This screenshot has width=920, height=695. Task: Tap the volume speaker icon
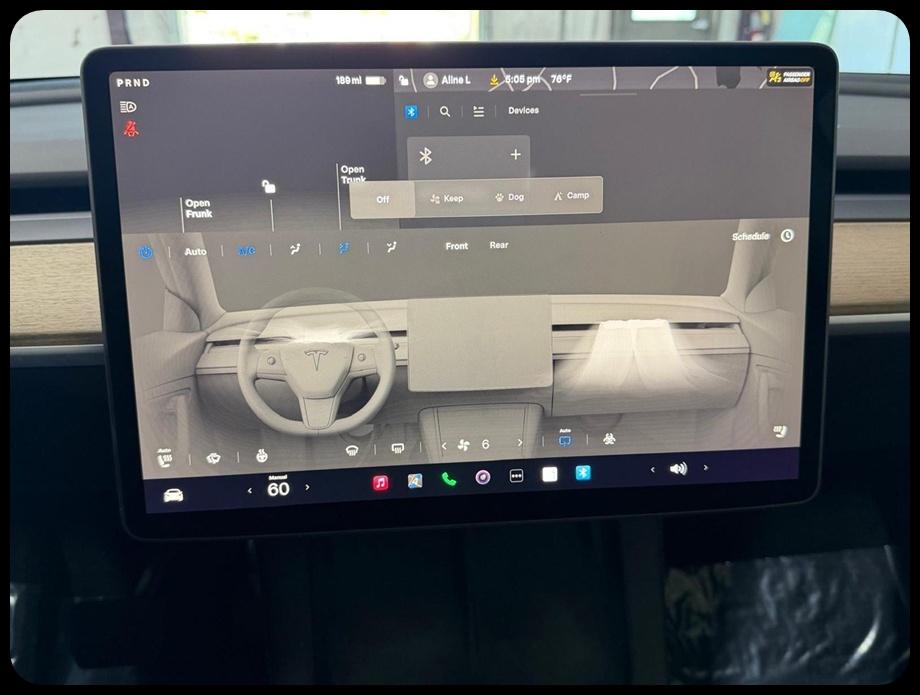tap(678, 469)
